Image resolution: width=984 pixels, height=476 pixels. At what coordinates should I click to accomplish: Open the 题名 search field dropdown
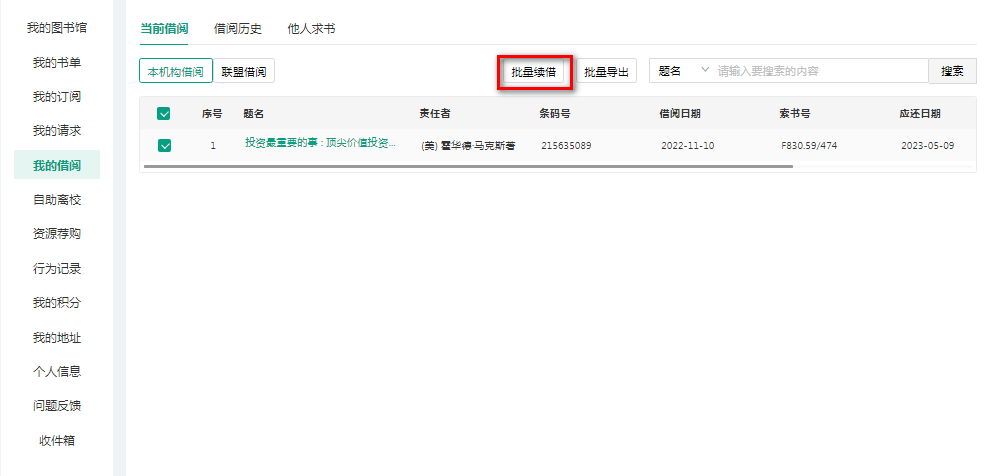(x=683, y=71)
